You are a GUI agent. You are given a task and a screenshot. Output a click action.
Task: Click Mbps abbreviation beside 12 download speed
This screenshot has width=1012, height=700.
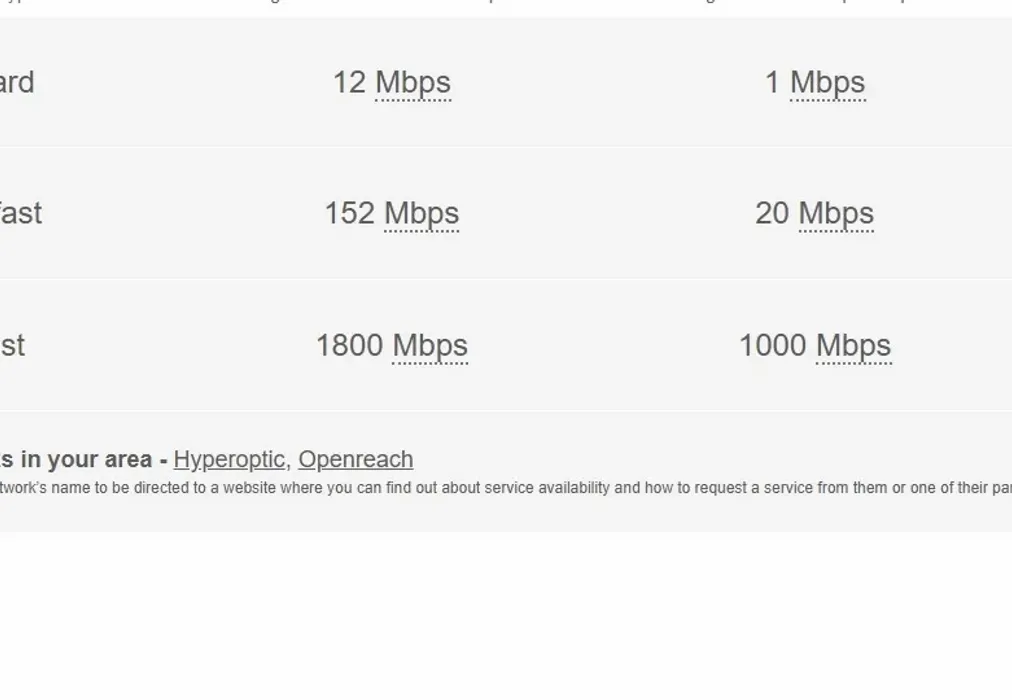[413, 83]
